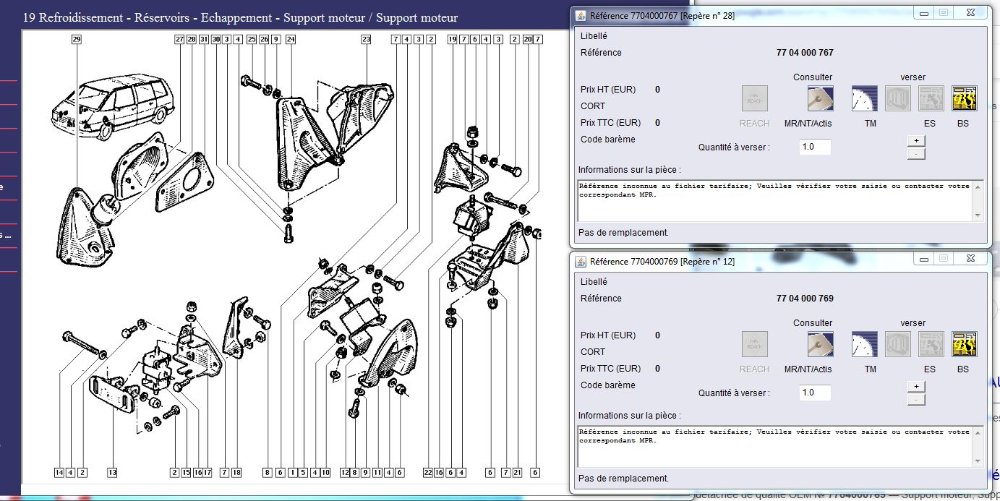This screenshot has width=1000, height=501.
Task: Click the REACH icon in the bottom dialog
Action: point(754,344)
